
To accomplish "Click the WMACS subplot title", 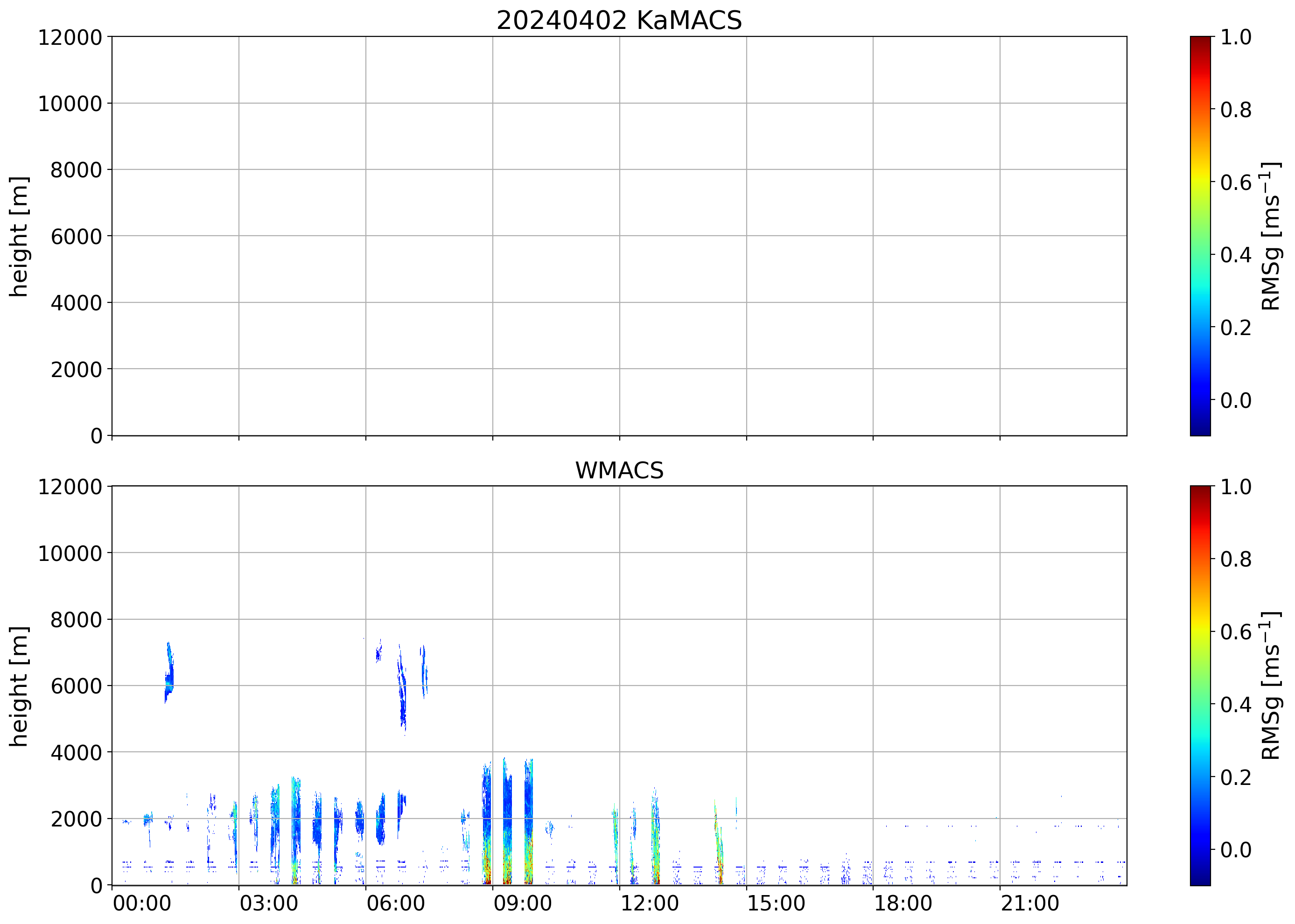I will click(x=619, y=470).
